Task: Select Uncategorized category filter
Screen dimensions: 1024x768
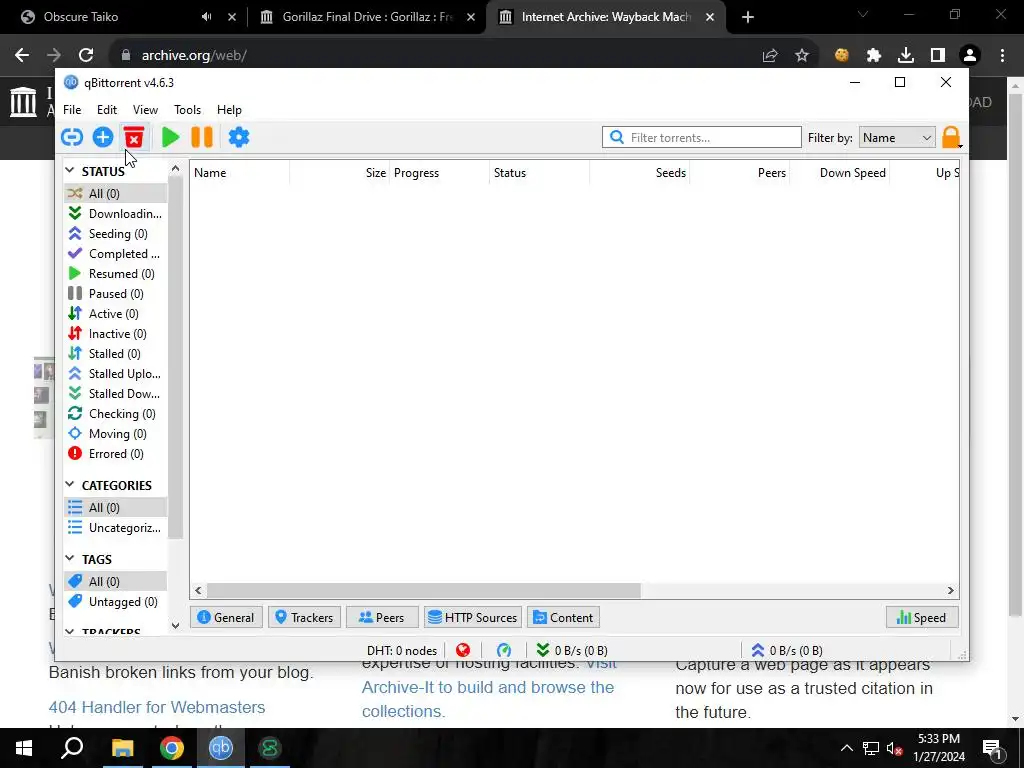Action: (116, 528)
